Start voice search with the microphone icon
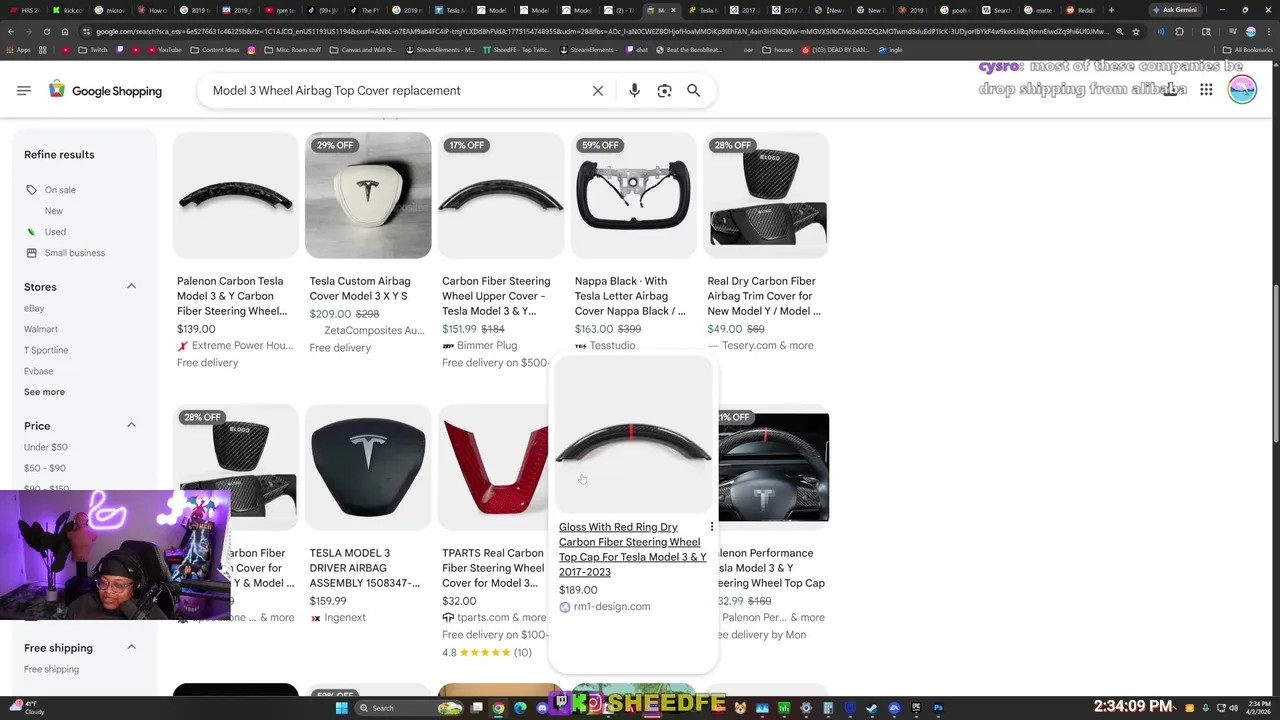 tap(634, 90)
